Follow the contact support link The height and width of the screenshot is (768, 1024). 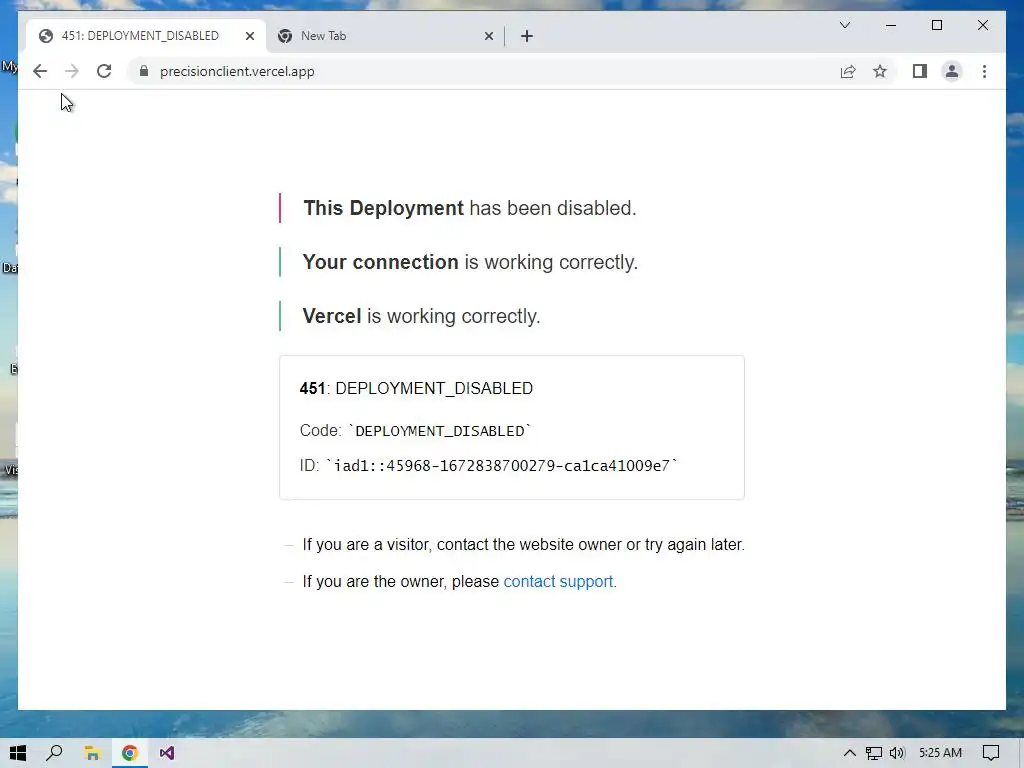coord(558,581)
